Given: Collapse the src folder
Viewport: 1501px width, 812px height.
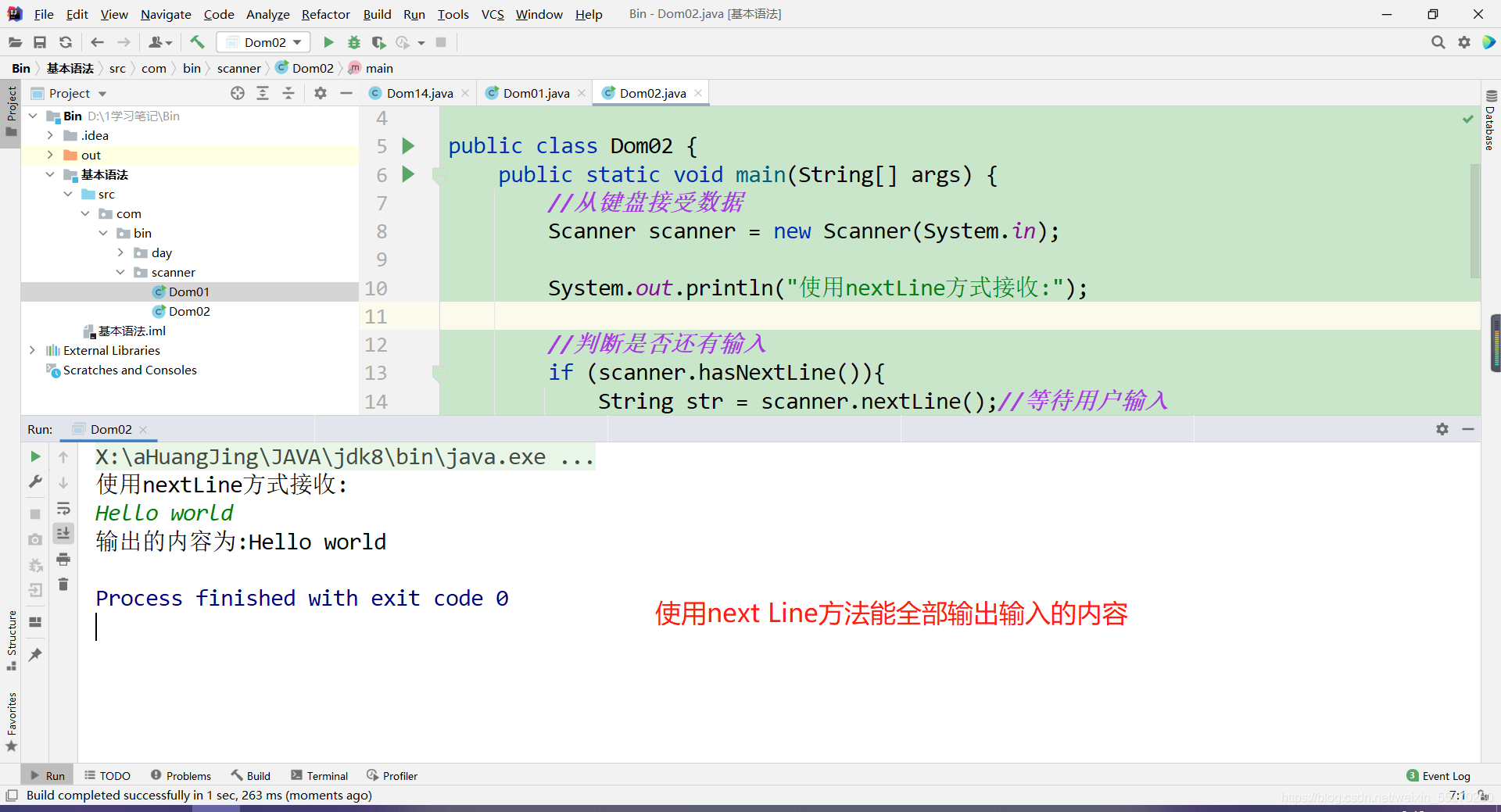Looking at the screenshot, I should 68,194.
